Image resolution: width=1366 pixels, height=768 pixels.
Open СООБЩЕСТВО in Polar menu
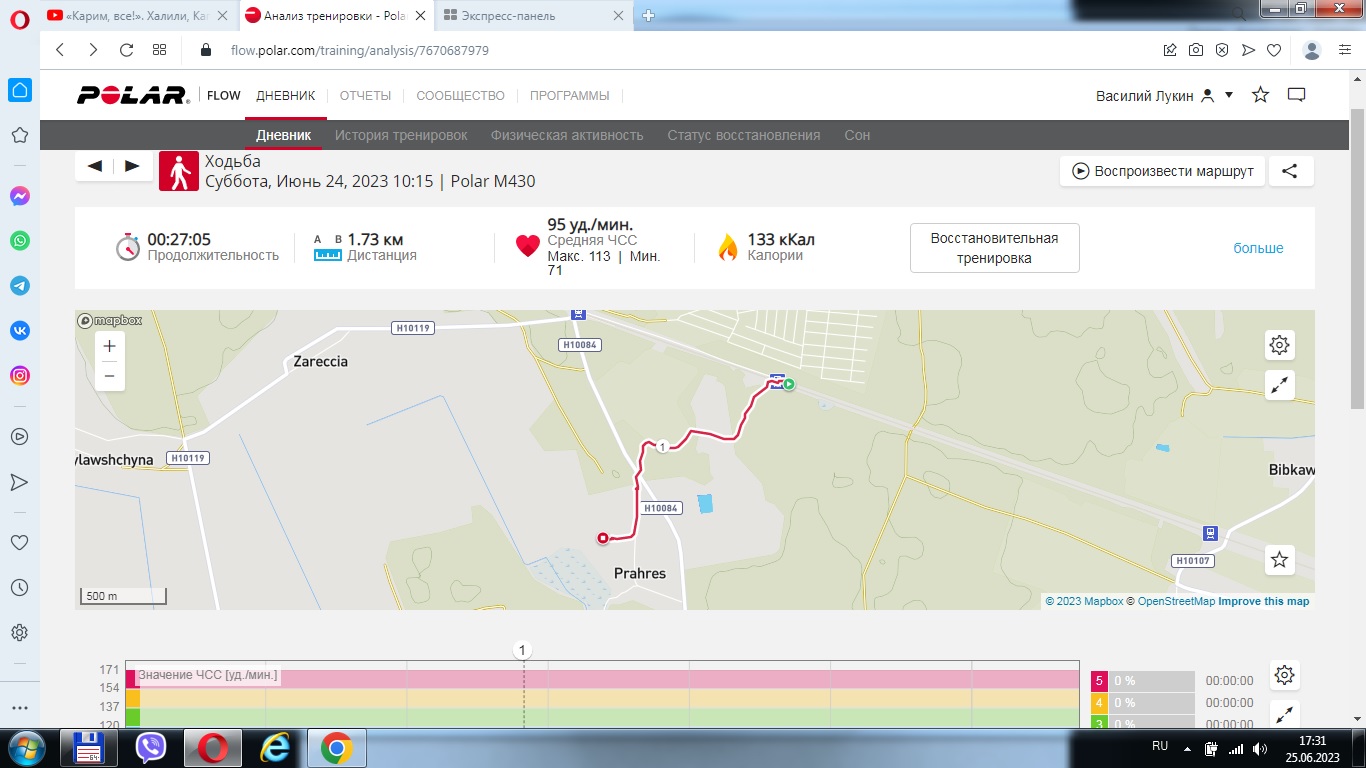coord(460,96)
